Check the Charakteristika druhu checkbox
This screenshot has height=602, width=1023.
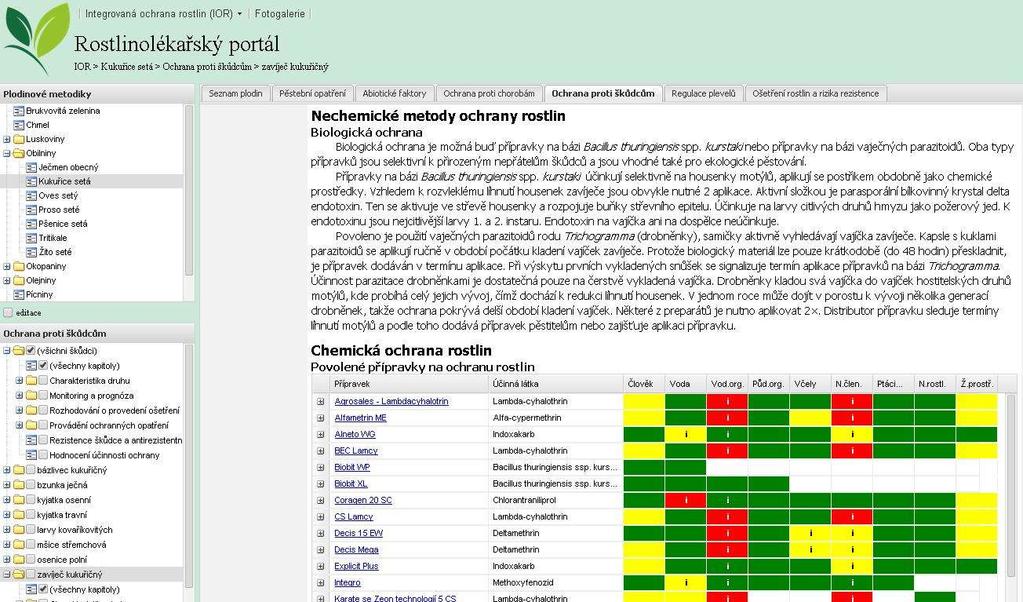[43, 381]
